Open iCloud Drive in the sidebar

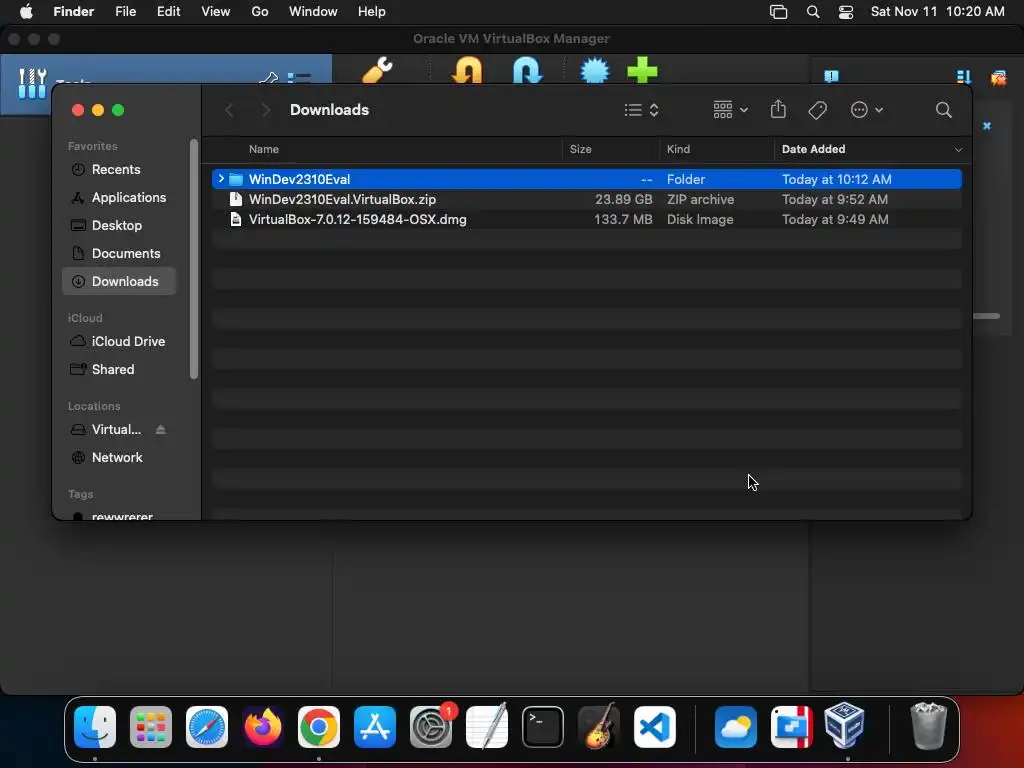tap(118, 342)
